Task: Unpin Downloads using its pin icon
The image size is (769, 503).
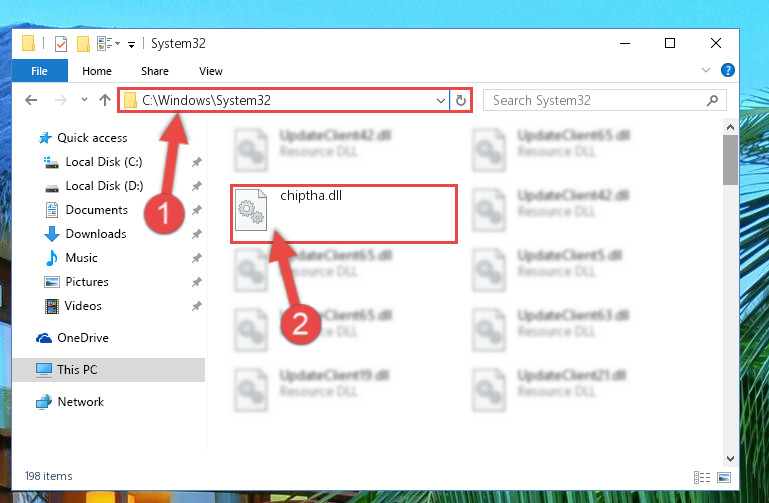Action: [197, 234]
